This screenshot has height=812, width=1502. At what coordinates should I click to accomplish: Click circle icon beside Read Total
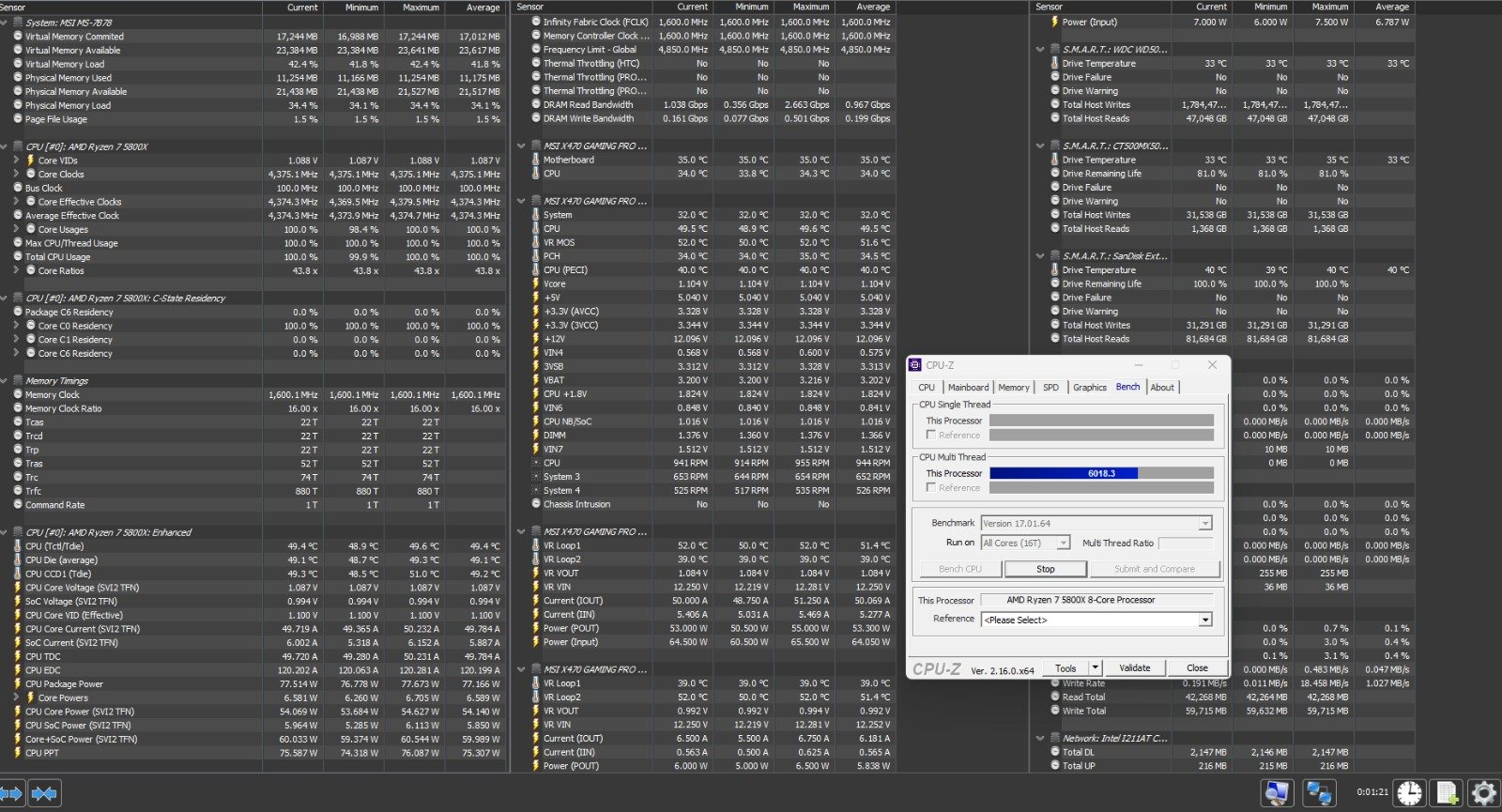(x=1055, y=697)
